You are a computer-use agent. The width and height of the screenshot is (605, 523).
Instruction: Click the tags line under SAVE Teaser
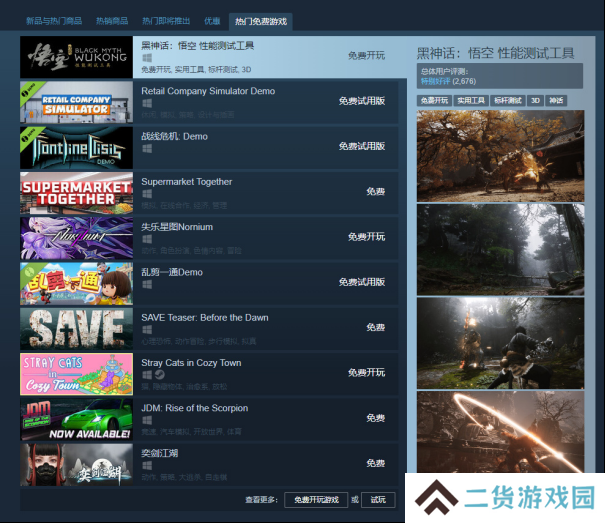(199, 342)
